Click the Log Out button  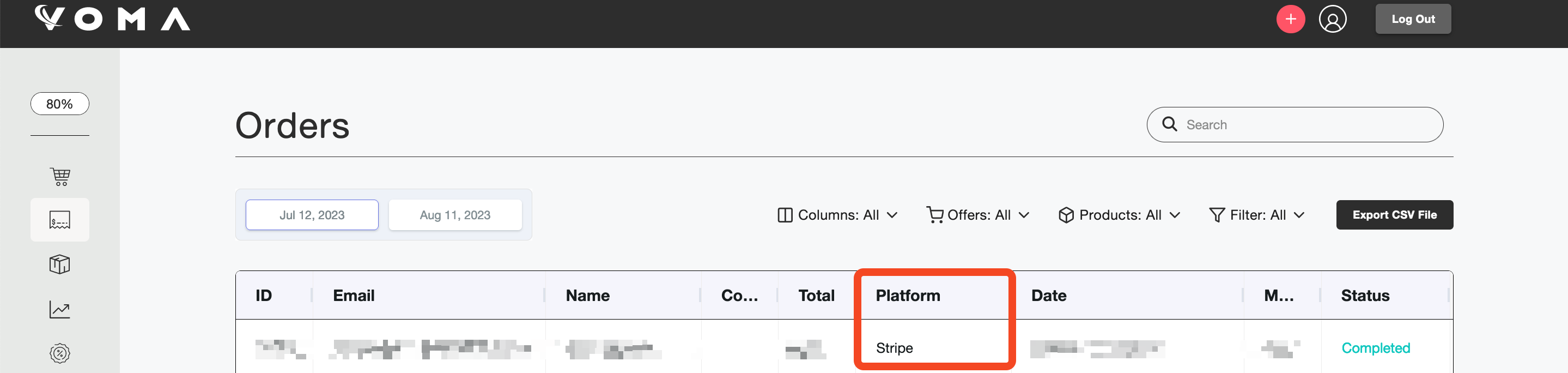(x=1413, y=19)
